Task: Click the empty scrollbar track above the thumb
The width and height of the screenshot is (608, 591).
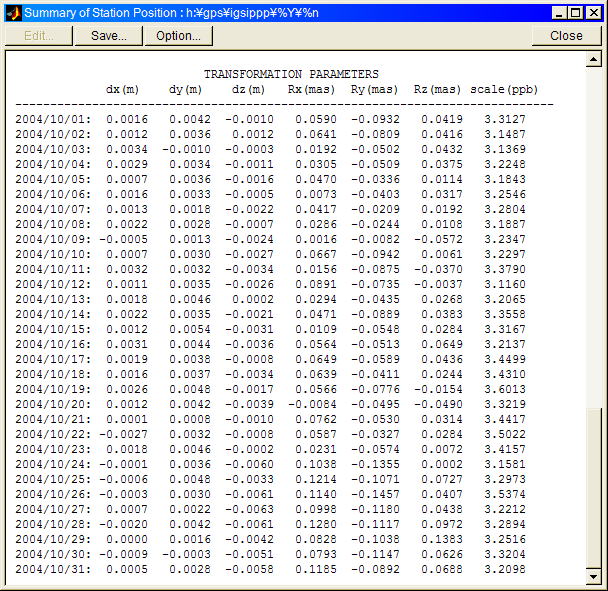Action: pyautogui.click(x=594, y=230)
